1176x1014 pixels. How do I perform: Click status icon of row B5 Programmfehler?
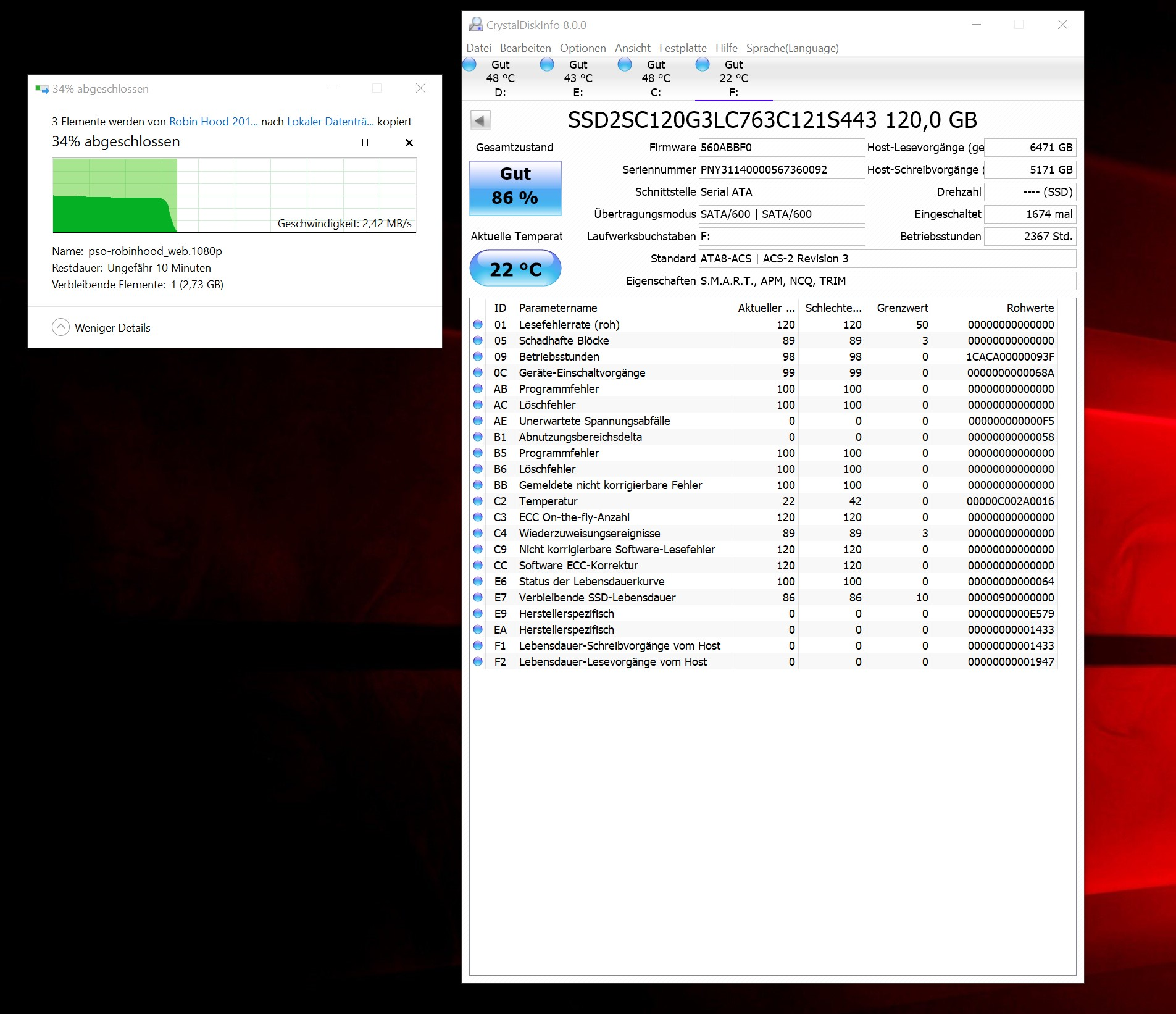pos(478,453)
